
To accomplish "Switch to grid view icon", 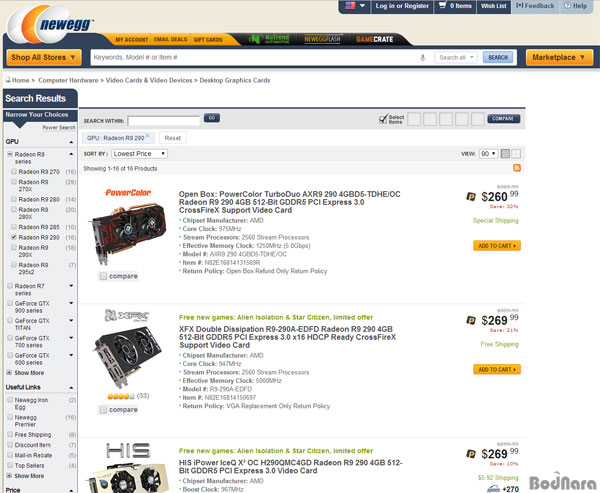I will (516, 153).
